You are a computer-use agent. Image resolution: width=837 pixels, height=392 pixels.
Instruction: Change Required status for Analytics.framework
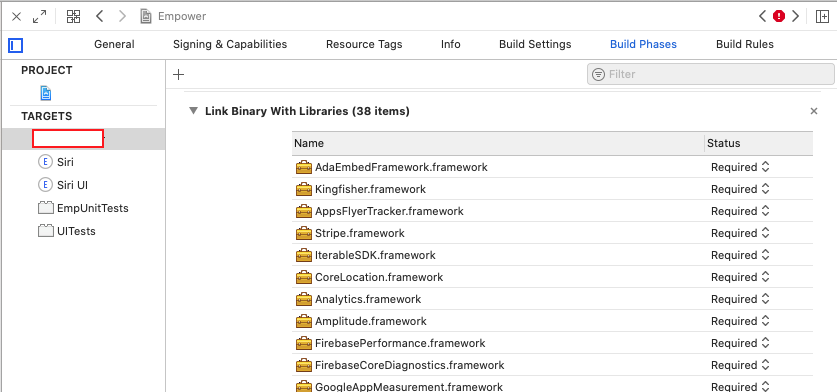pos(741,299)
